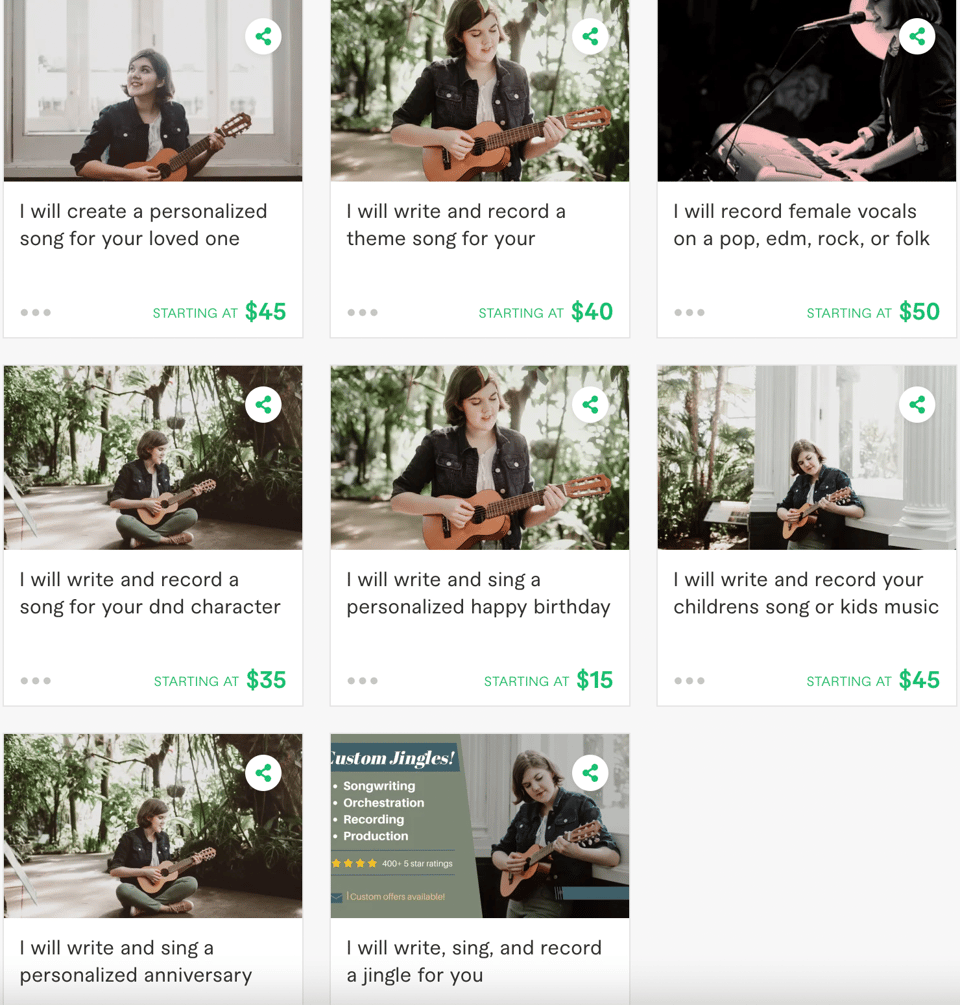The width and height of the screenshot is (960, 1005).
Task: Open more options for female vocals gig
Action: (x=689, y=313)
